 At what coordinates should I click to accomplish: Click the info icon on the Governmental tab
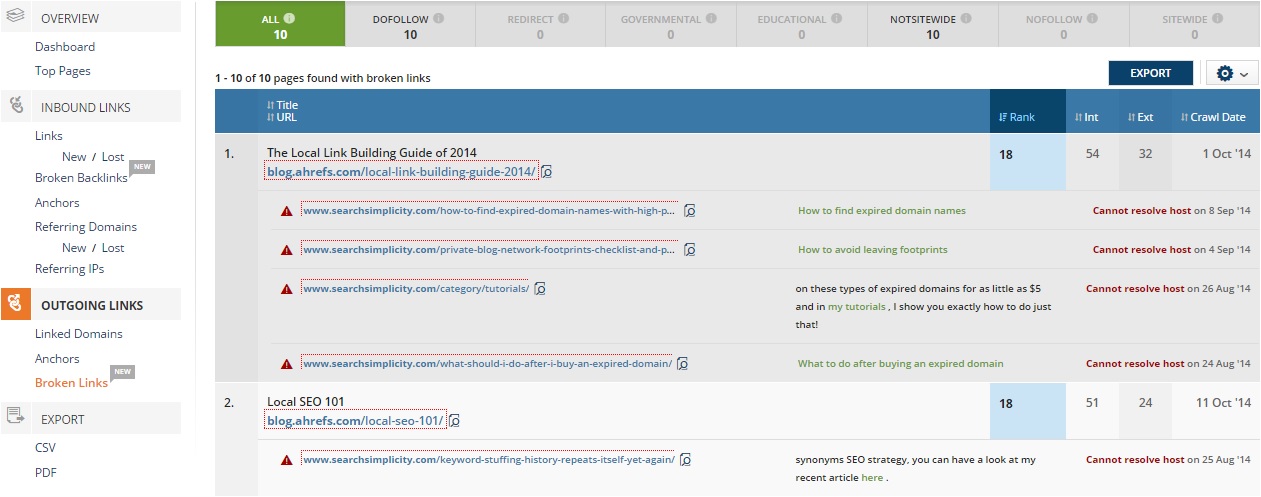coord(710,18)
